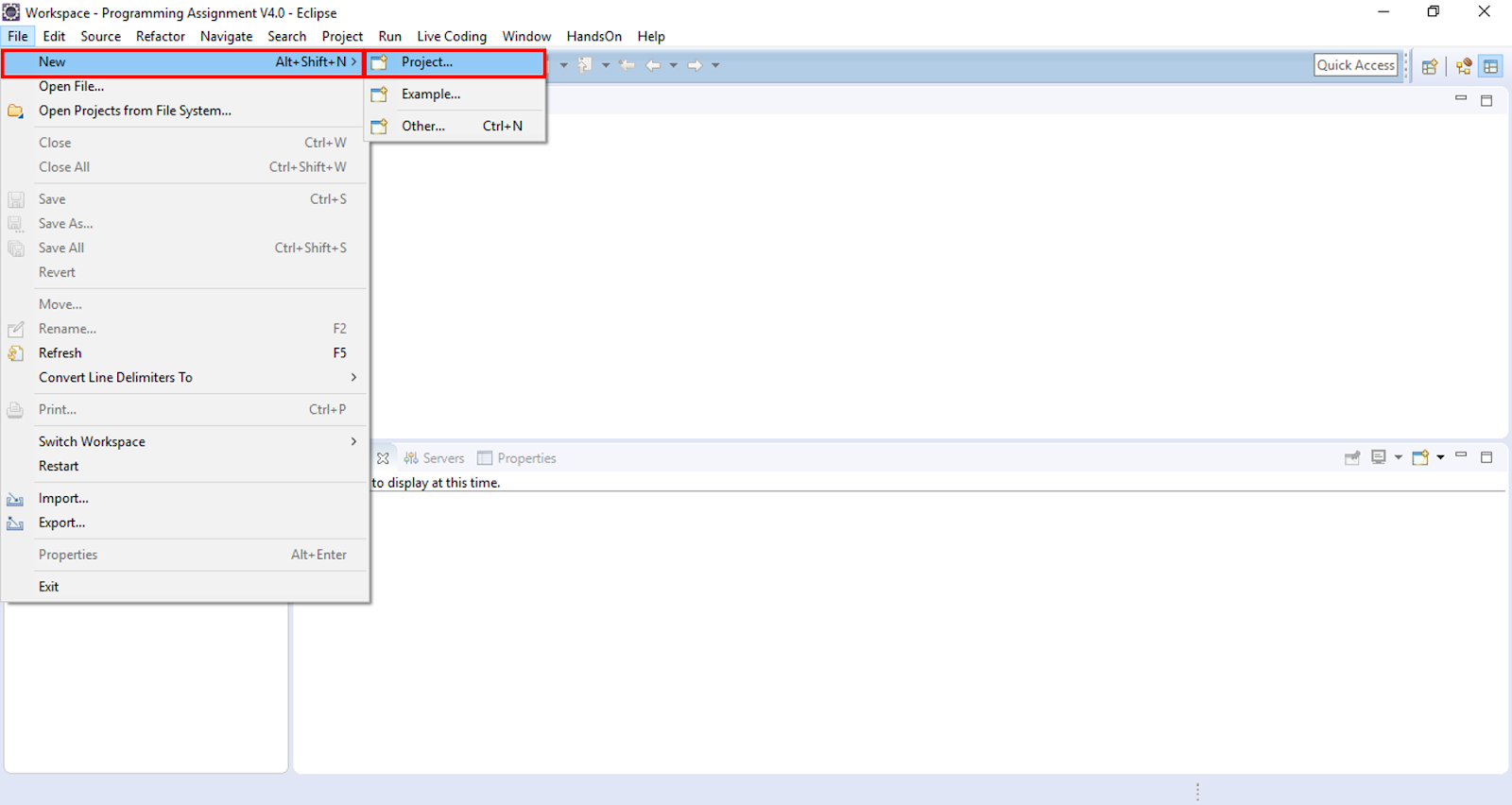Click Restart in the File menu
The width and height of the screenshot is (1512, 805).
(x=185, y=467)
